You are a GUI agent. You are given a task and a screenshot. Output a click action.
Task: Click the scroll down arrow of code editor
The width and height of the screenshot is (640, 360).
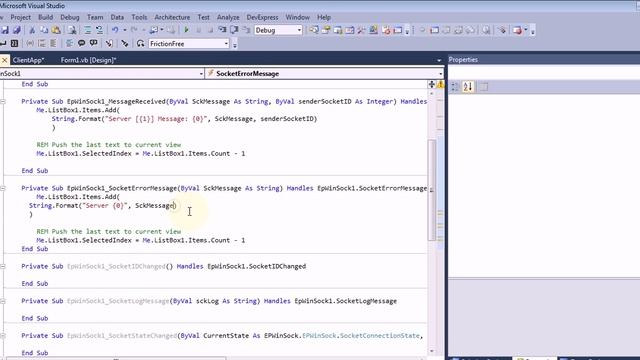point(432,351)
